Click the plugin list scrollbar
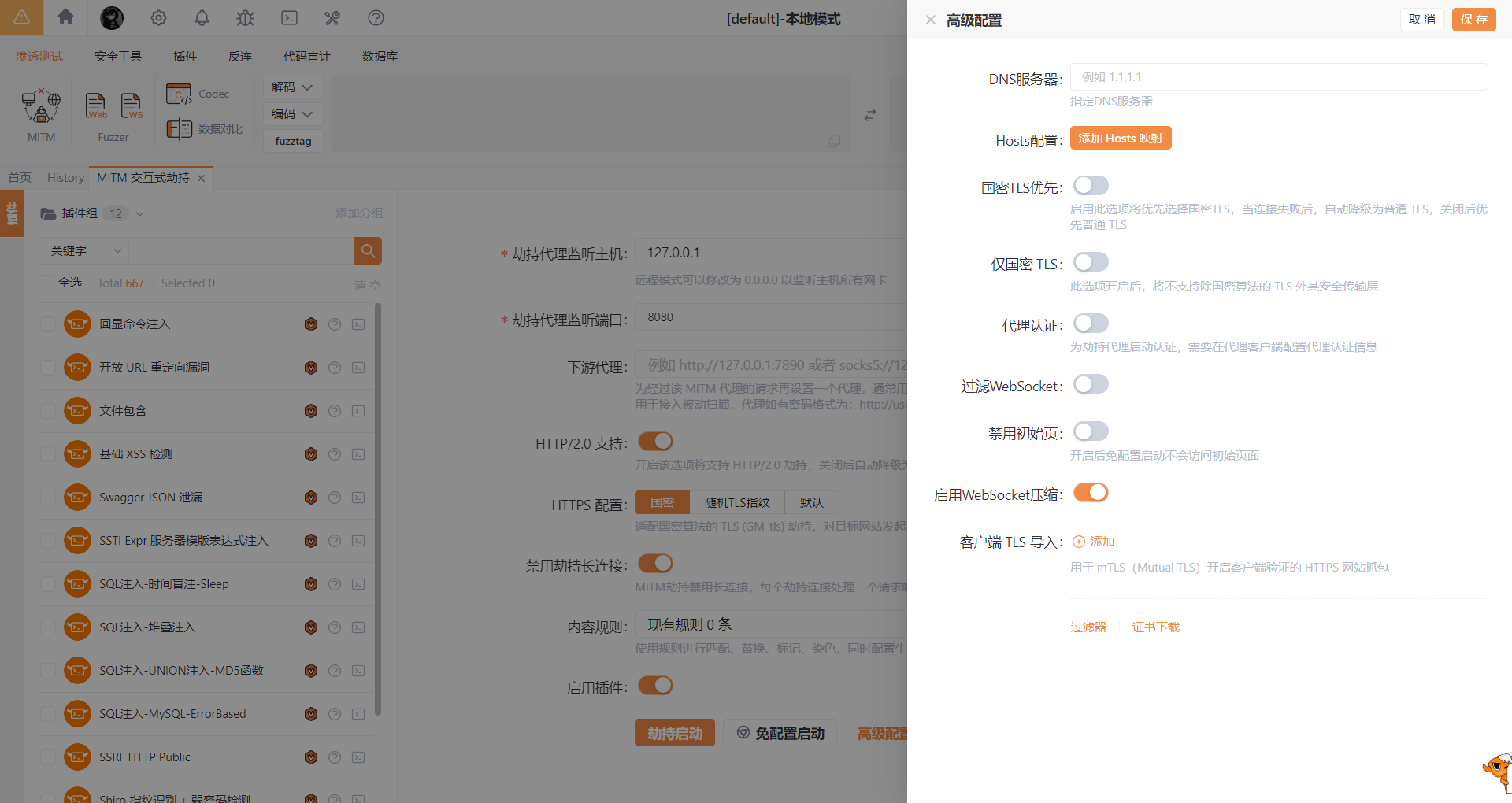 (x=378, y=510)
